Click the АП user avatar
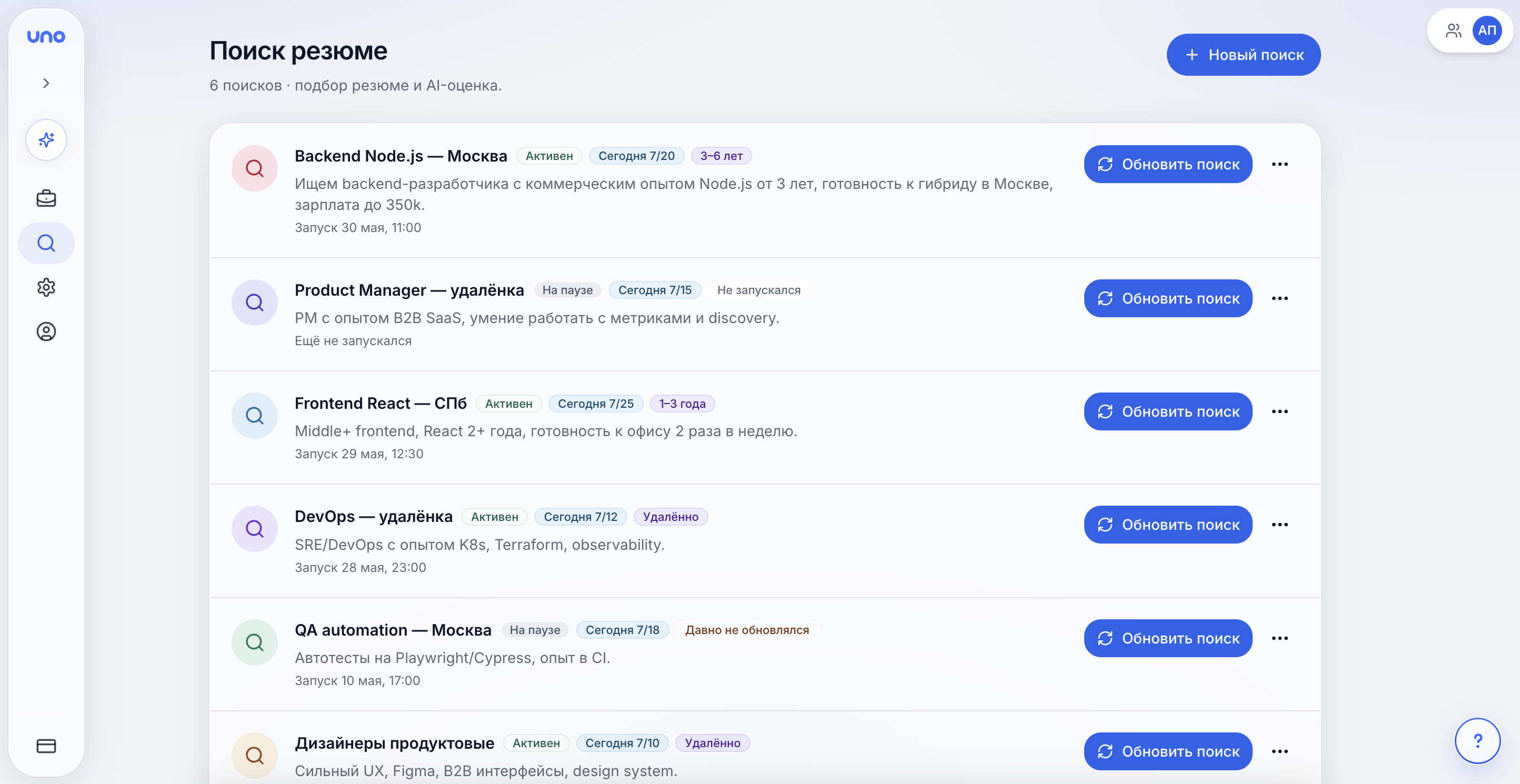Viewport: 1520px width, 784px height. click(x=1486, y=30)
